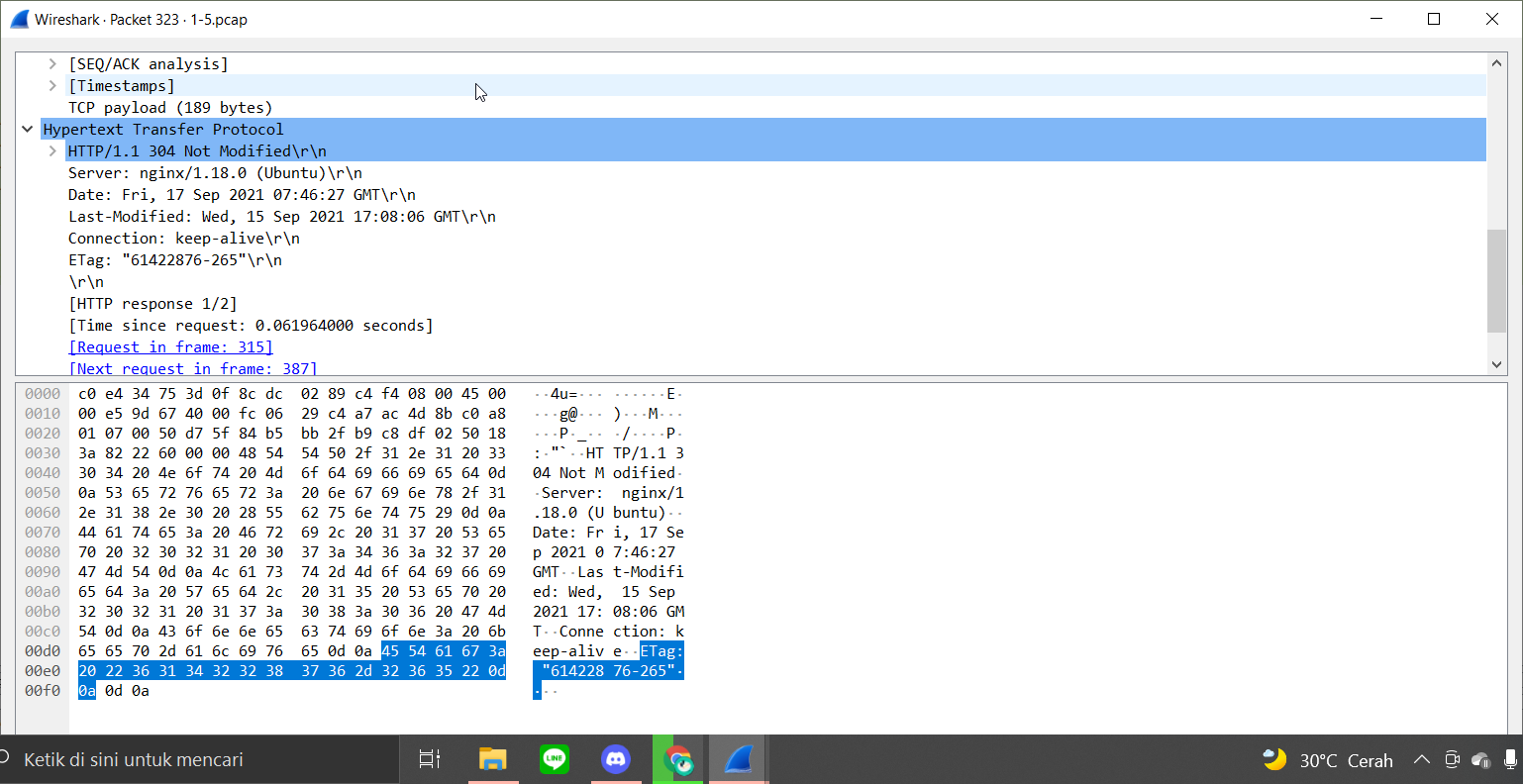Click the packet detail scrollbar down arrow

click(x=1496, y=363)
